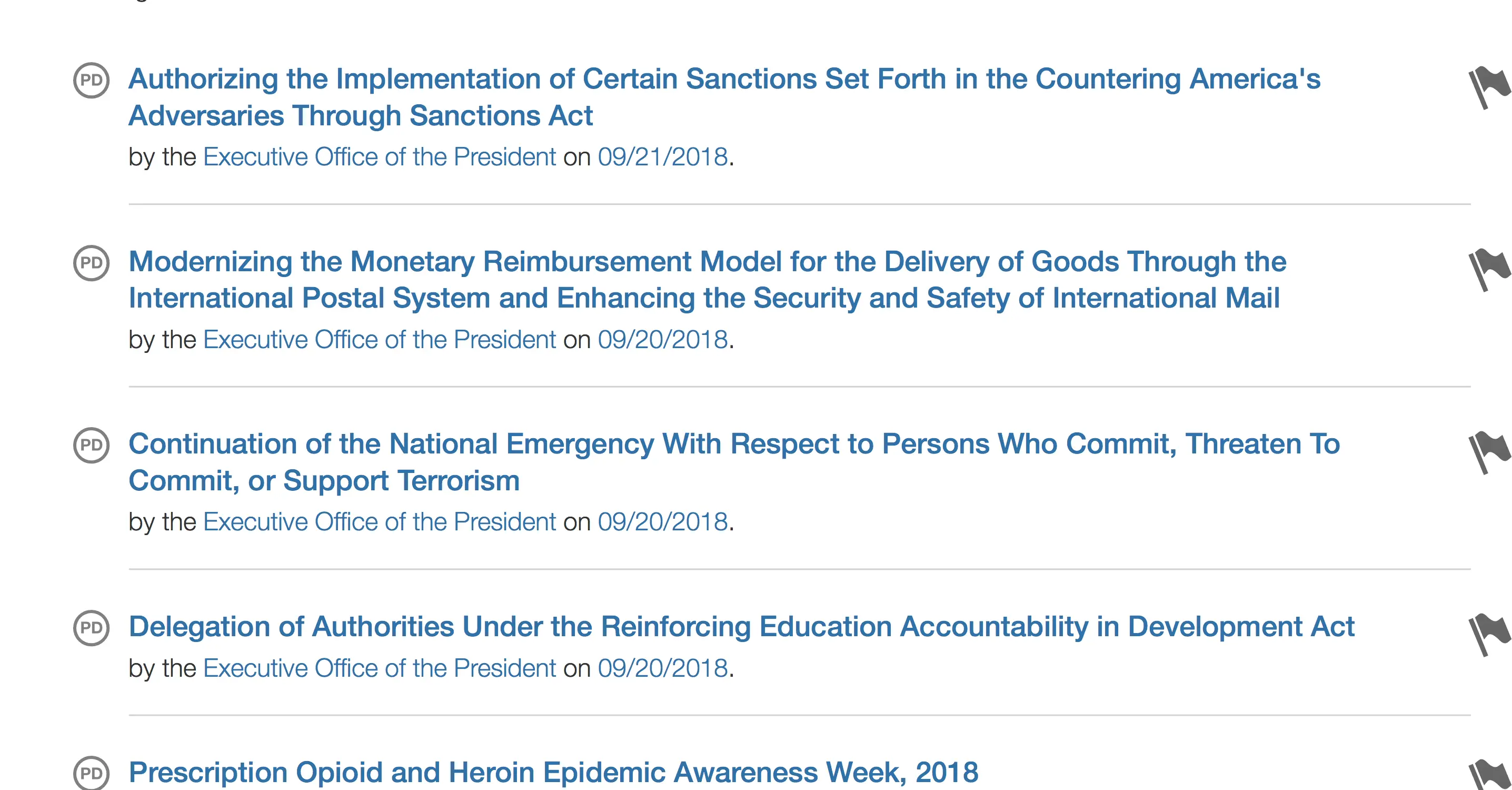Image resolution: width=1512 pixels, height=790 pixels.
Task: Click Executive Office of the President under Authorizing Sanctions
Action: point(379,157)
